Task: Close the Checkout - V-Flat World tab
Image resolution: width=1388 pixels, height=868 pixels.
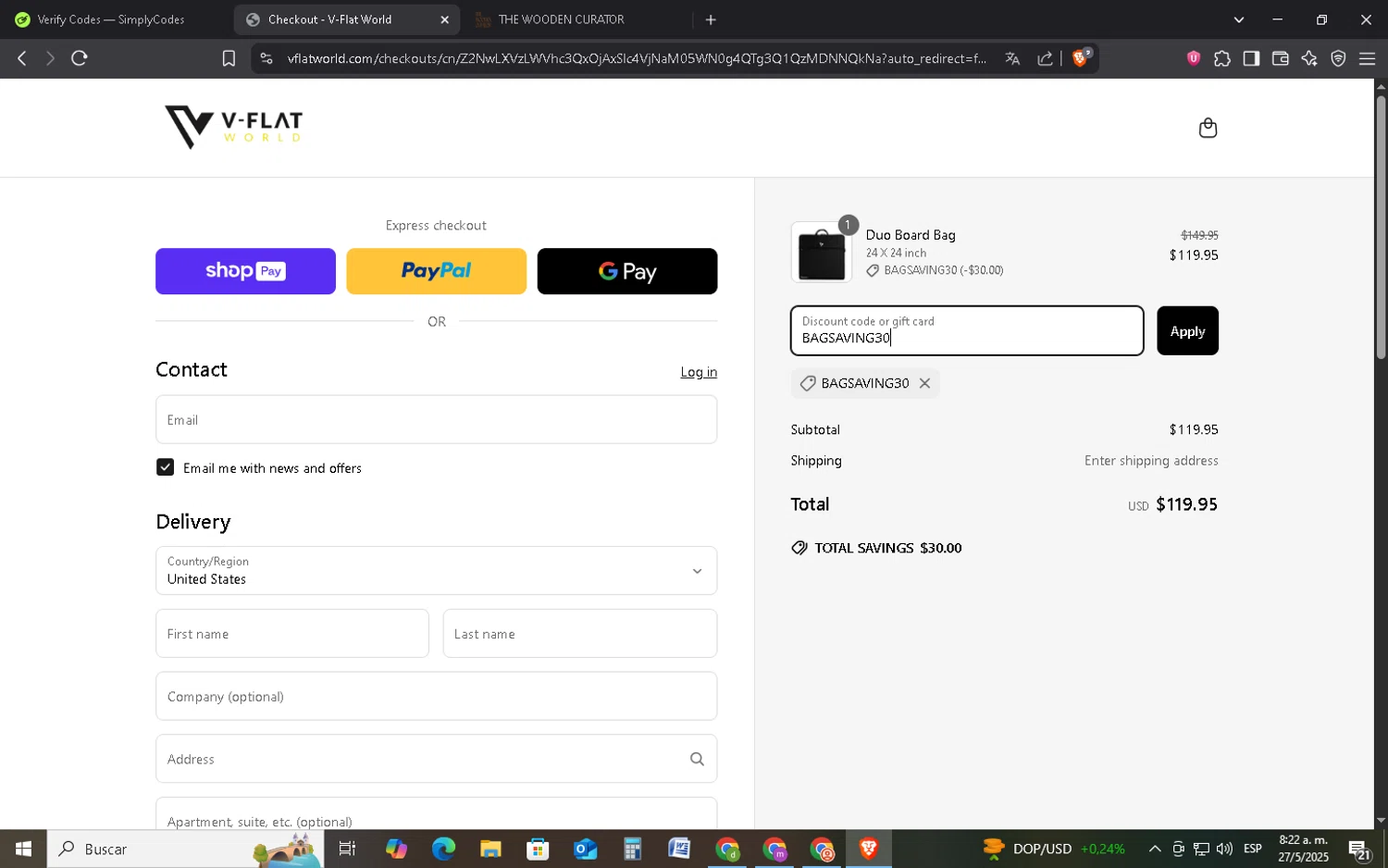Action: tap(444, 19)
